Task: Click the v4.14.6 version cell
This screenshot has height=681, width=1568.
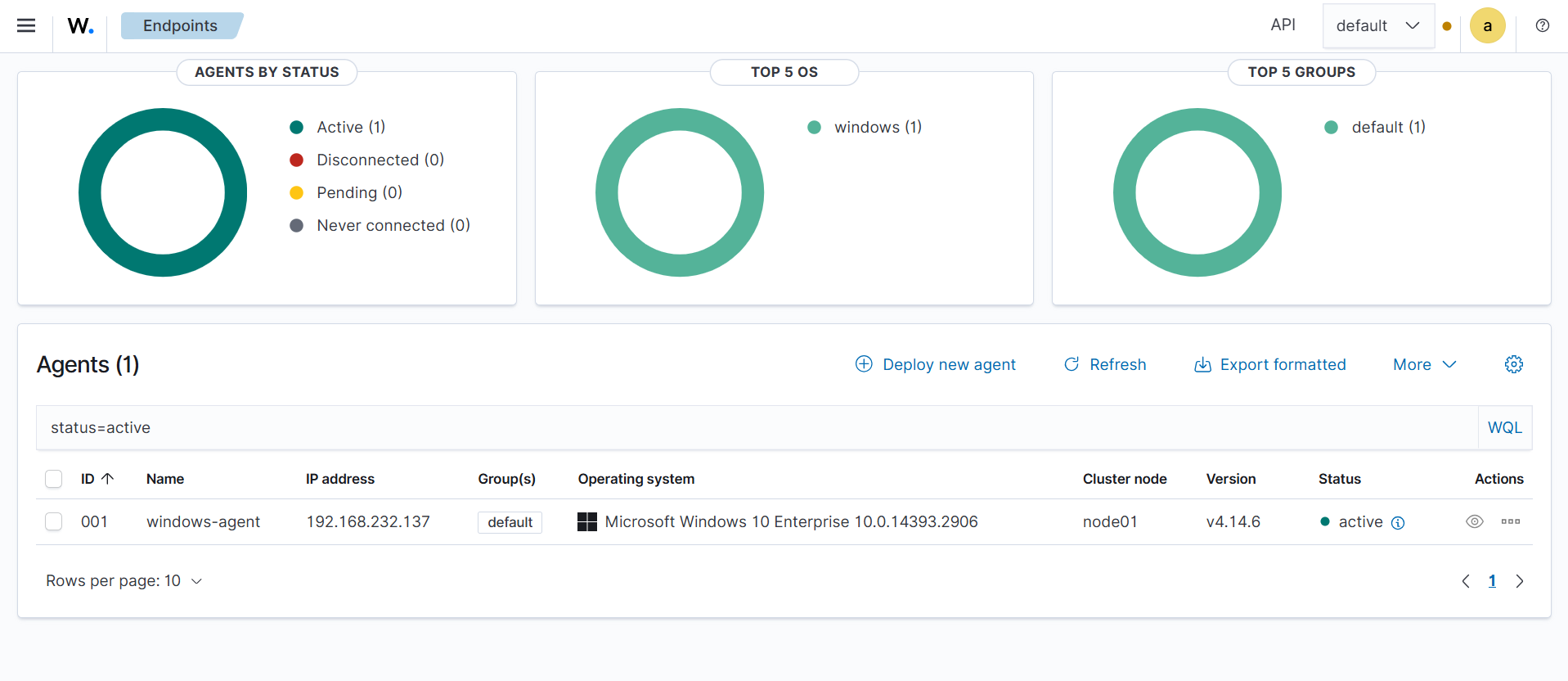Action: (1233, 521)
